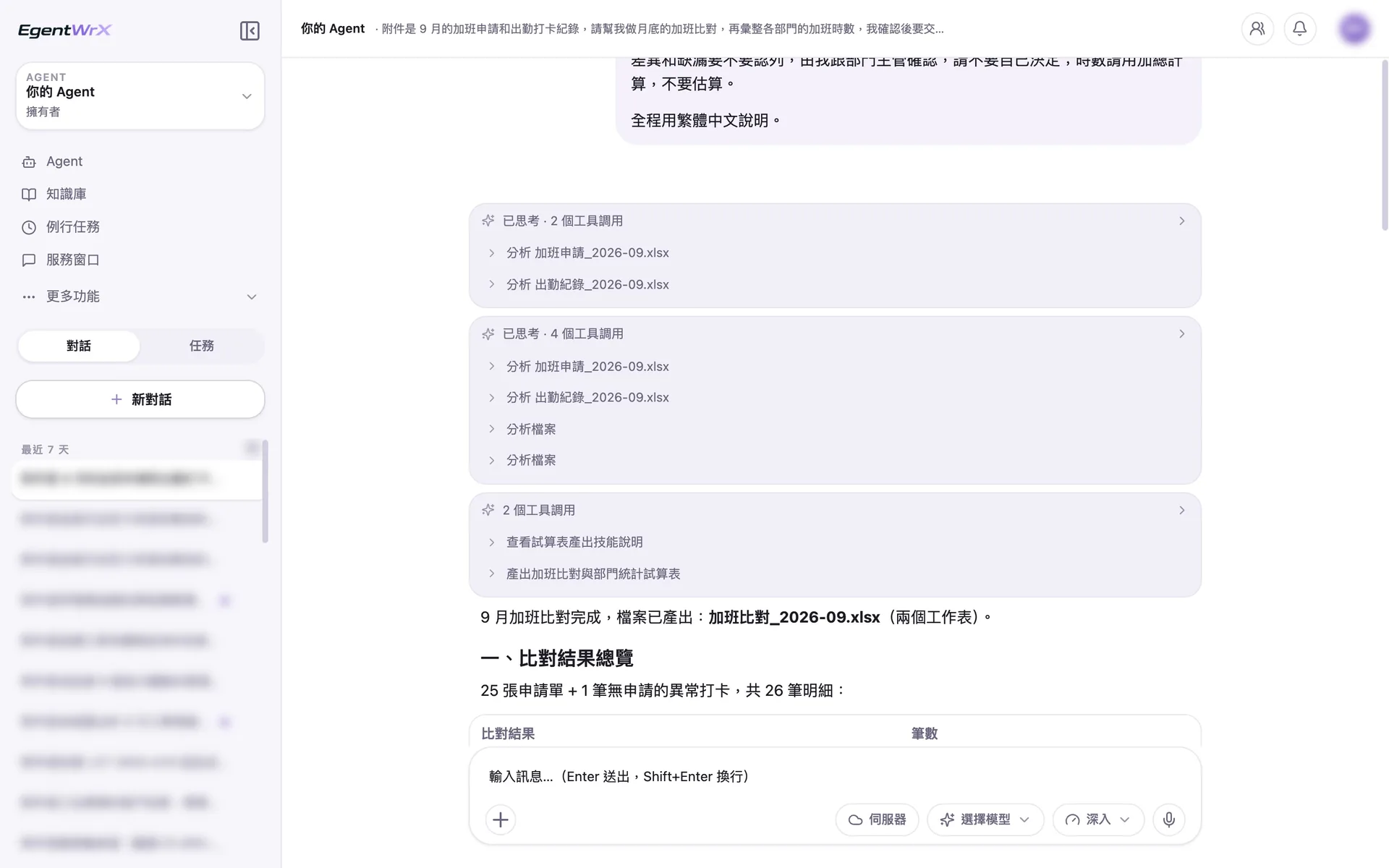Image resolution: width=1389 pixels, height=868 pixels.
Task: Expand the 已思考 · 2 個工具調用 block chevron
Action: pos(1182,221)
